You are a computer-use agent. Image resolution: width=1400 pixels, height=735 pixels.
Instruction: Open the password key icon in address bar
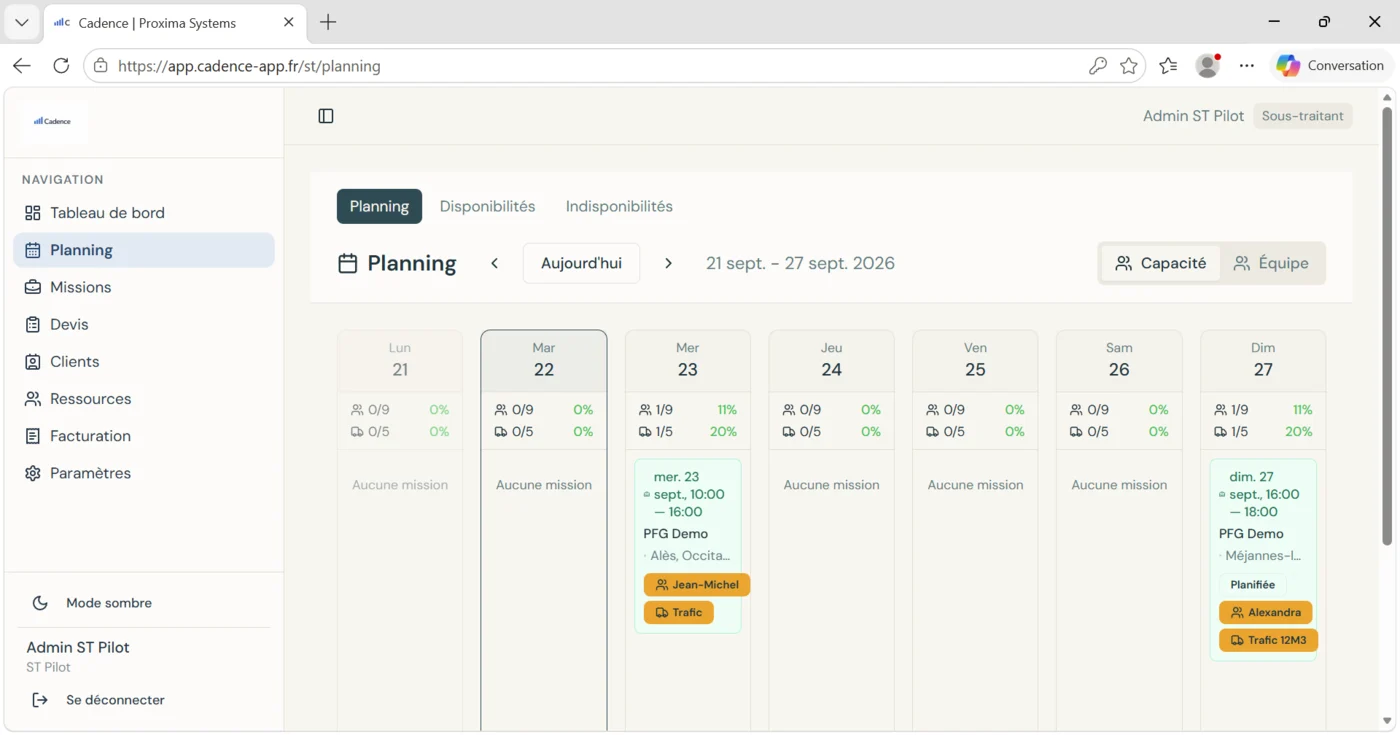(1097, 66)
